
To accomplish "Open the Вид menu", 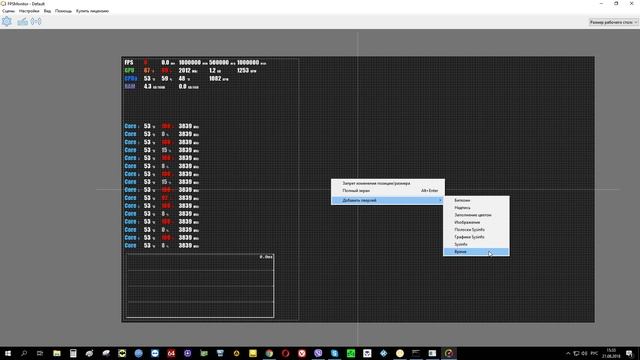I will 47,11.
